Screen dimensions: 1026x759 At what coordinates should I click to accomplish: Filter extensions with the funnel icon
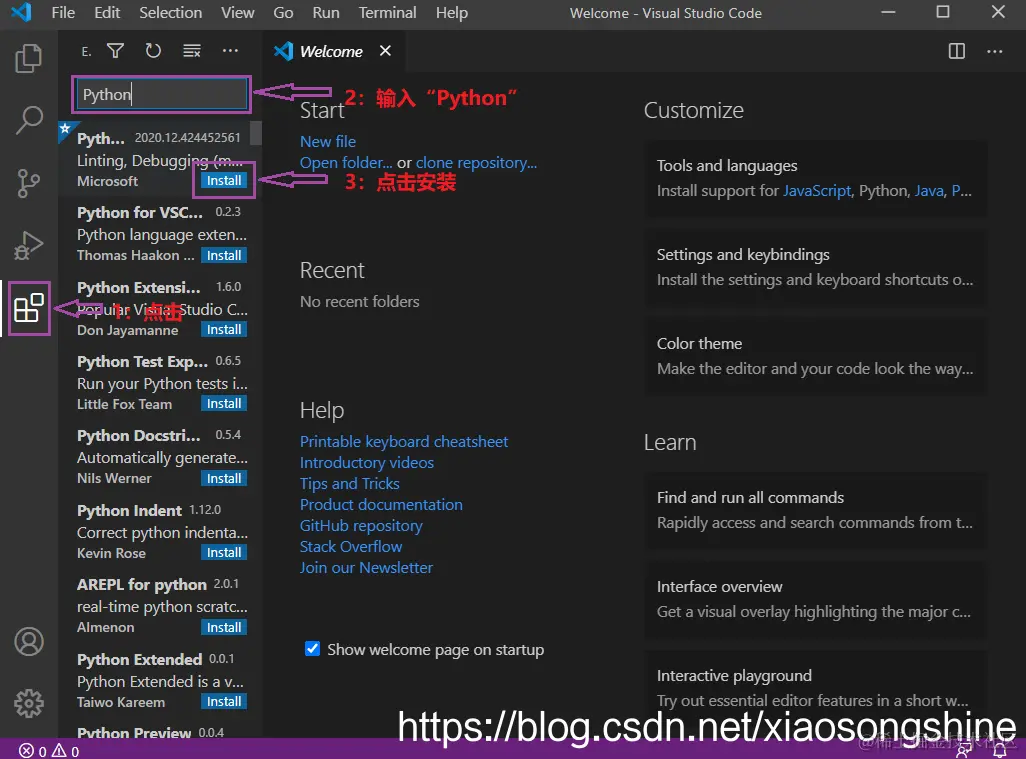click(116, 50)
